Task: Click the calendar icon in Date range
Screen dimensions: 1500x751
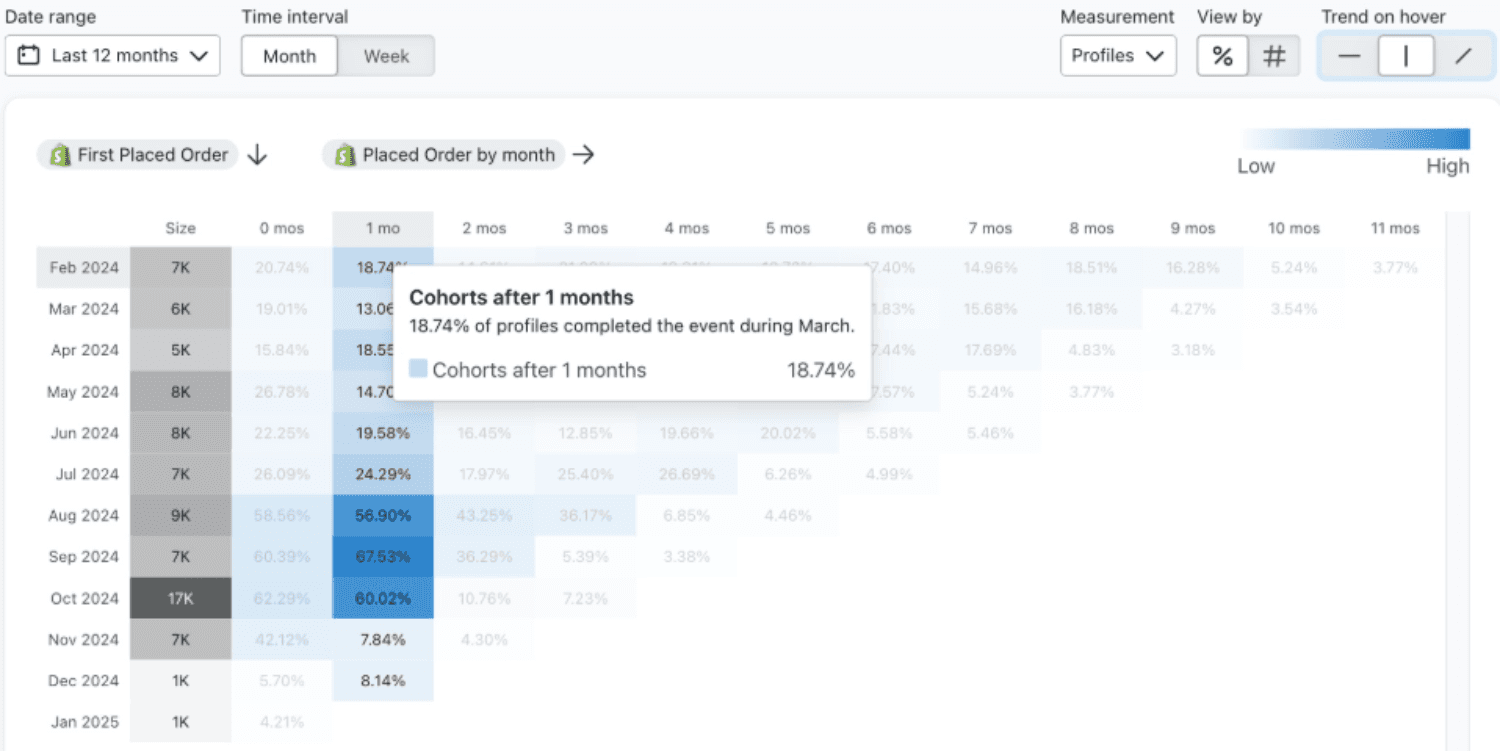Action: (28, 56)
